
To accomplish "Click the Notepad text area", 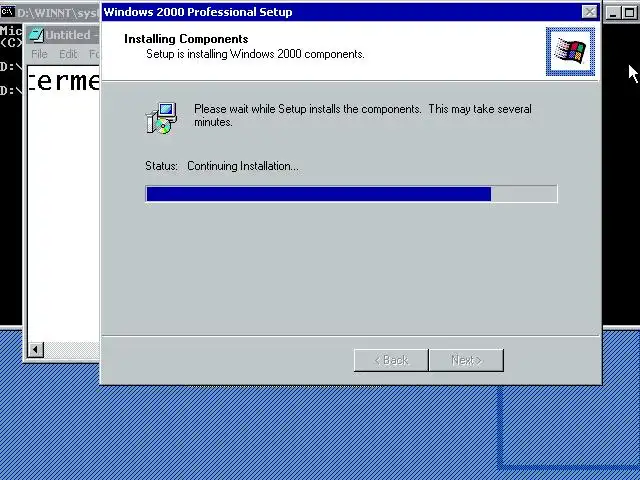I will (x=63, y=204).
